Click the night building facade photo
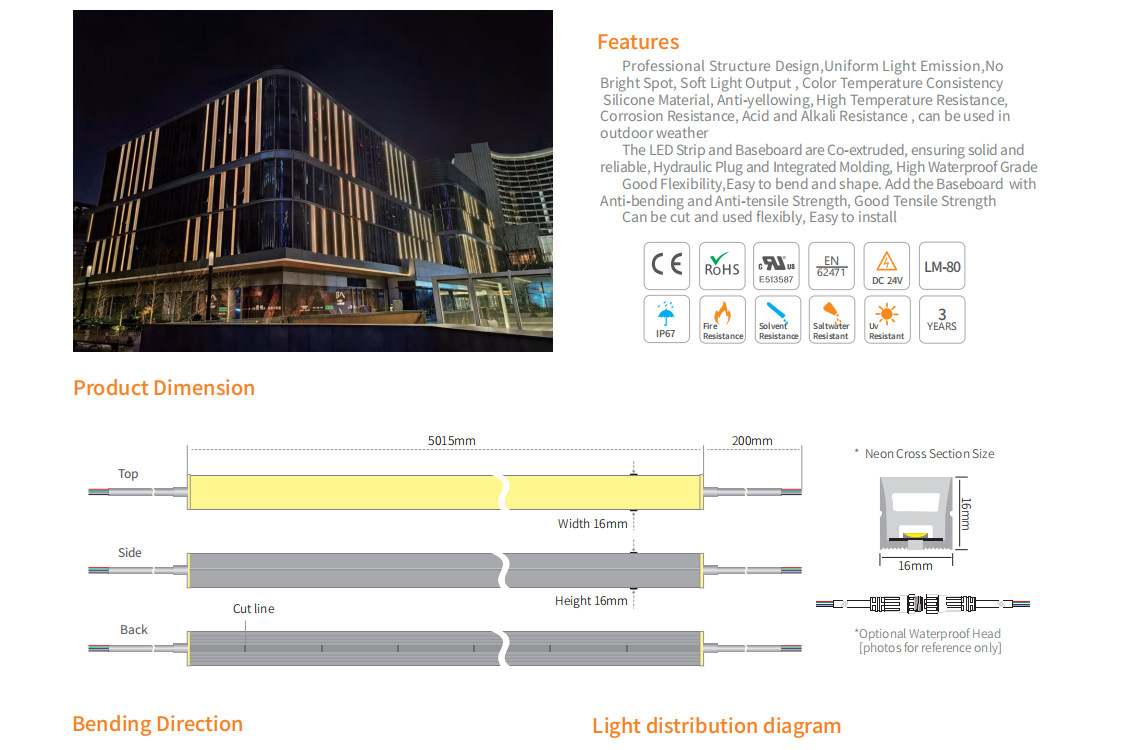The image size is (1134, 750). click(312, 181)
